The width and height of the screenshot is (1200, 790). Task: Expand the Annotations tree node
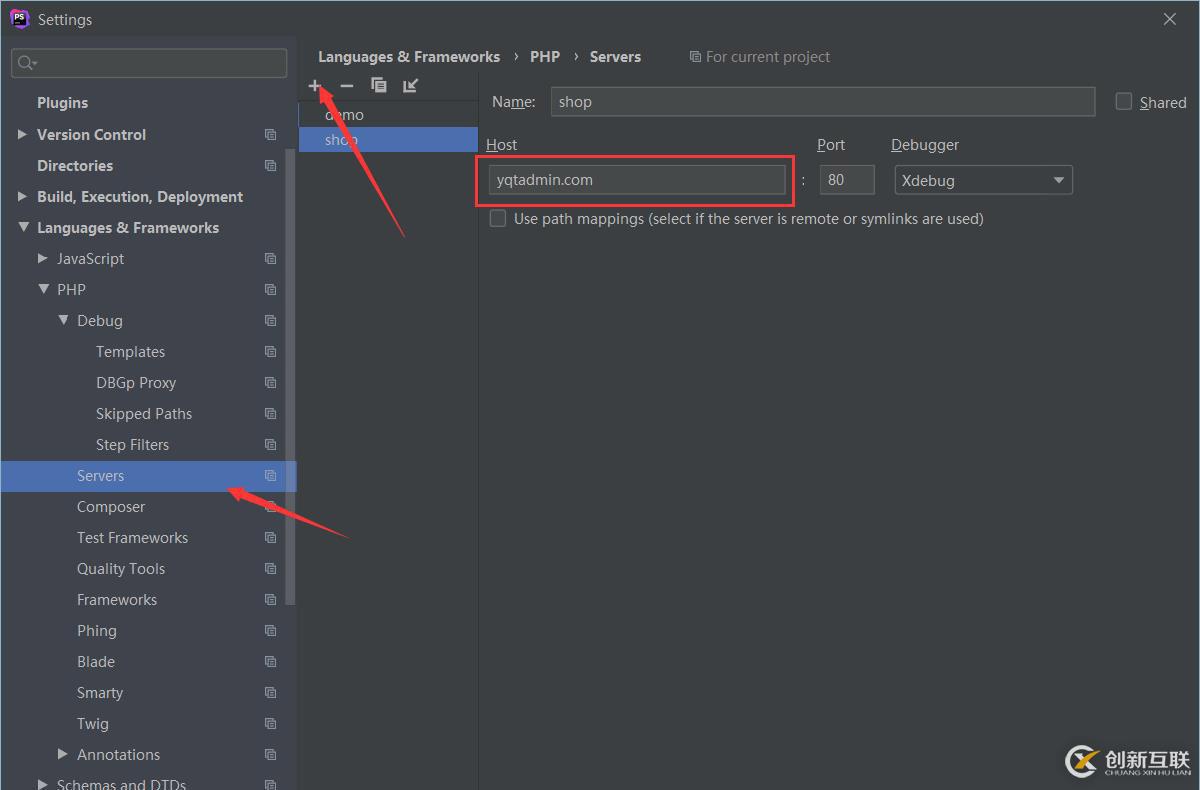(x=63, y=755)
